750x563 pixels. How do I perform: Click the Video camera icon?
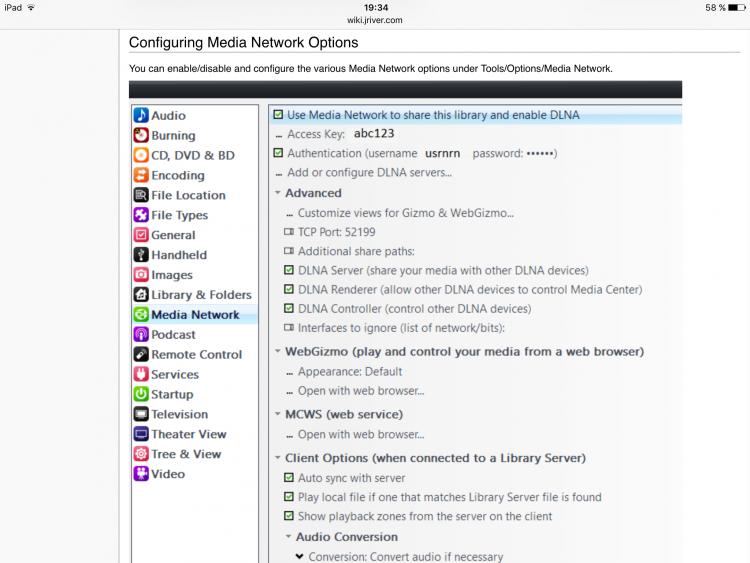tap(141, 474)
